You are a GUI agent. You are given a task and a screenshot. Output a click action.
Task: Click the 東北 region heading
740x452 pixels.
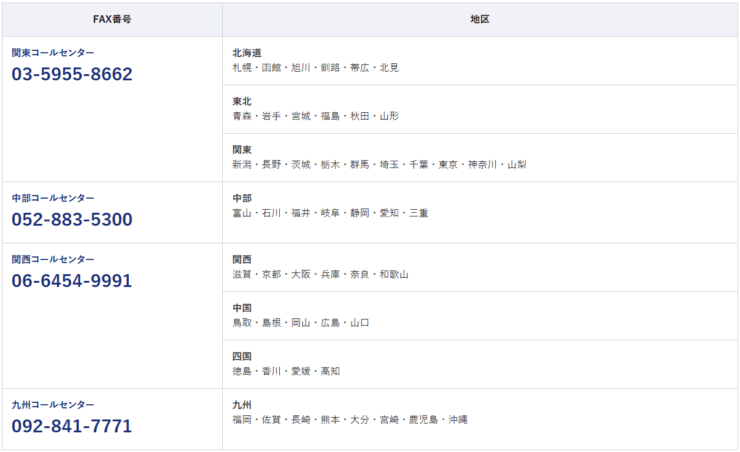click(242, 101)
